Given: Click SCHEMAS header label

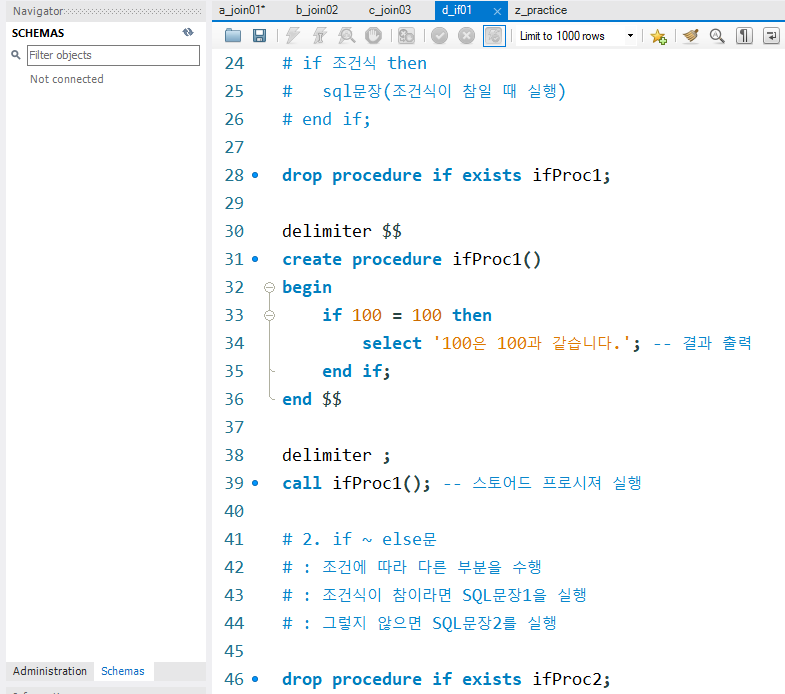Looking at the screenshot, I should click(x=38, y=33).
